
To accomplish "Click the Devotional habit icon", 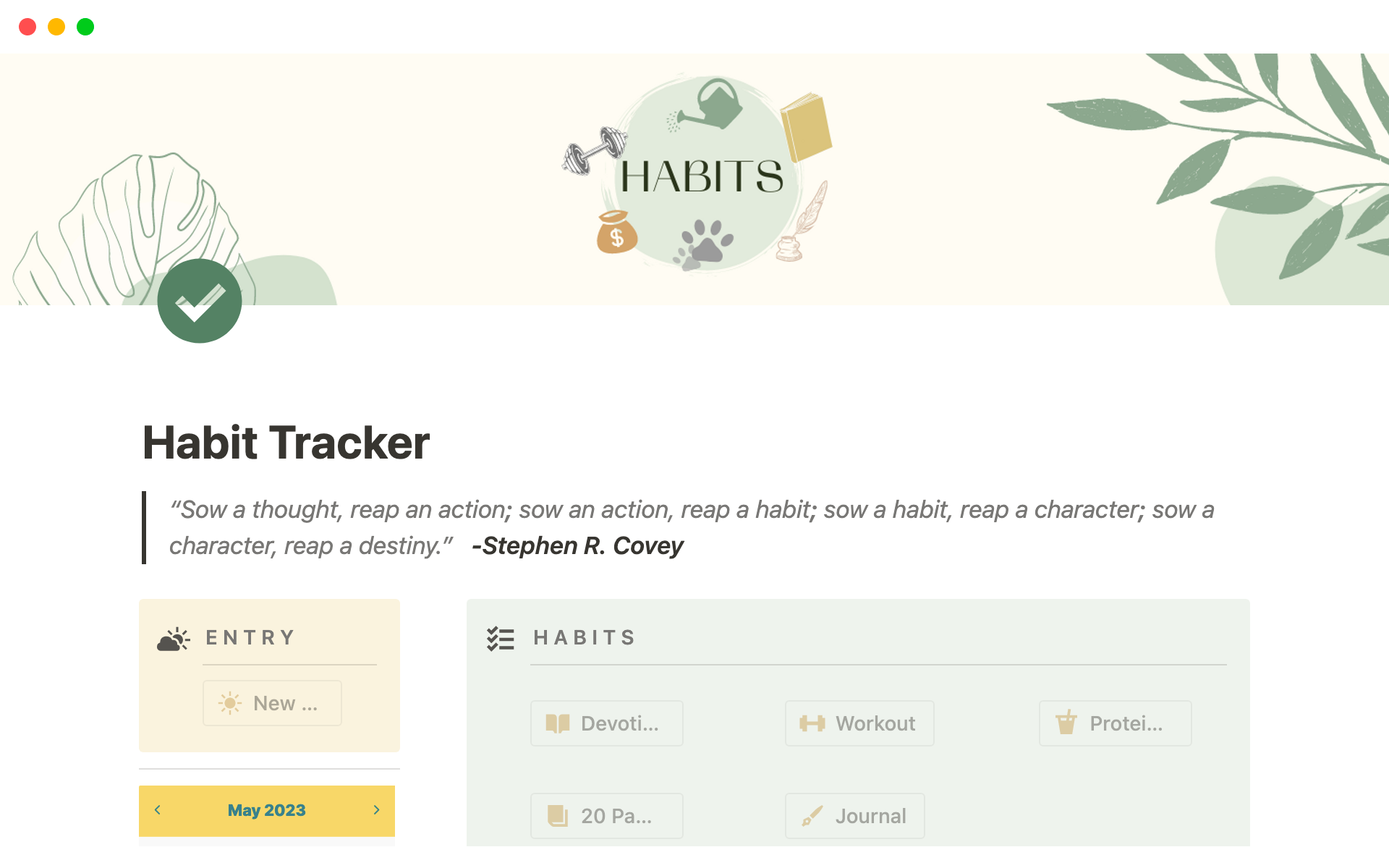I will pyautogui.click(x=557, y=722).
